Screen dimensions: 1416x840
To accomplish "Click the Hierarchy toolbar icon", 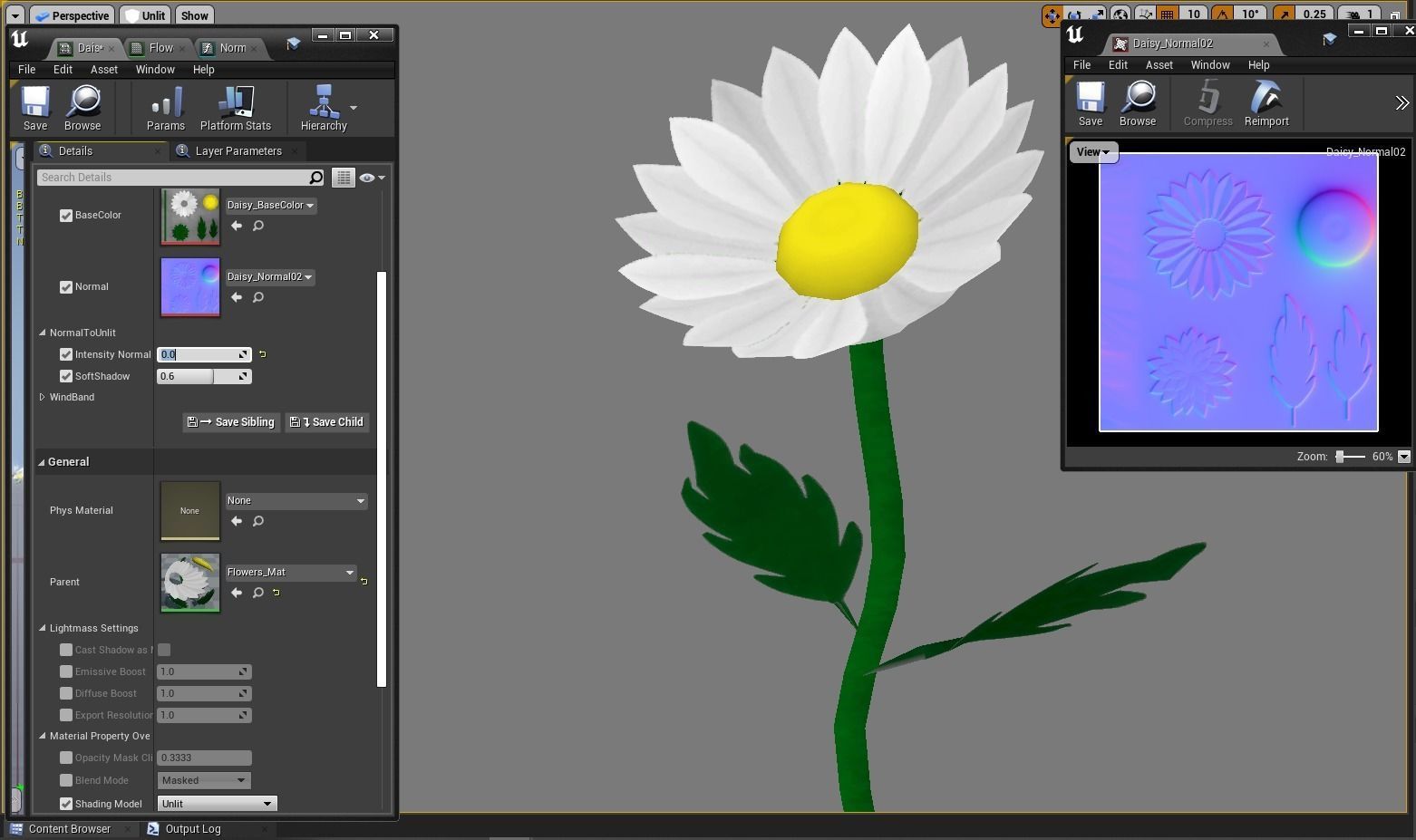I will tap(324, 109).
